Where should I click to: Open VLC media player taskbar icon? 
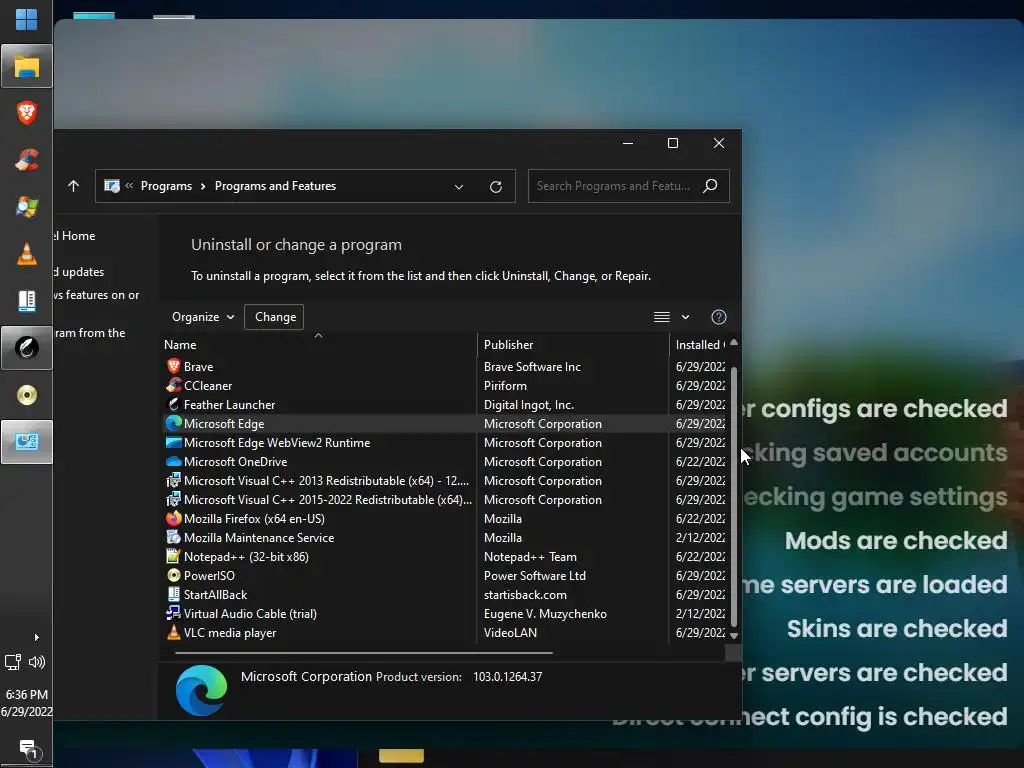27,253
